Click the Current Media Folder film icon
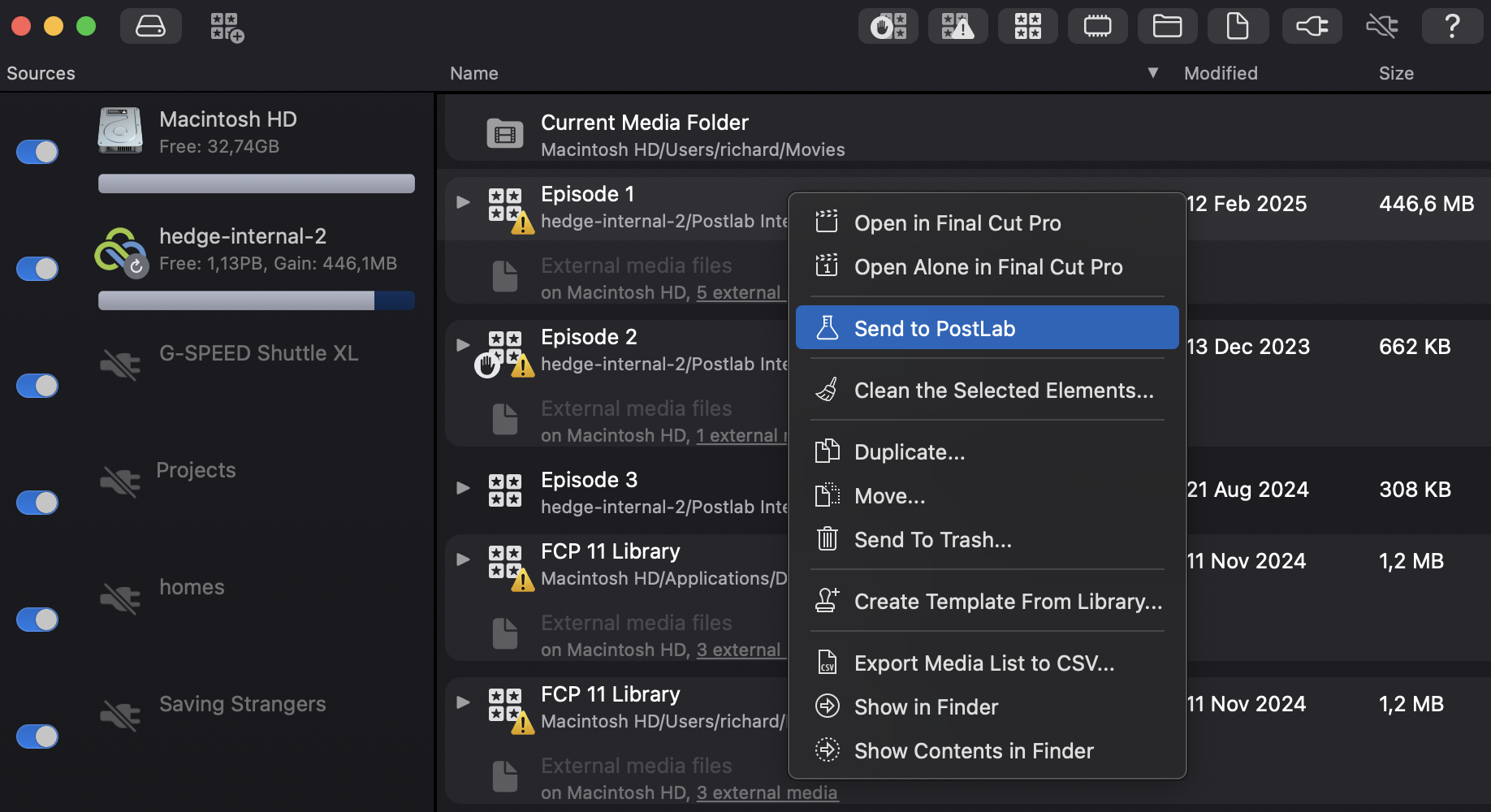 [x=505, y=133]
